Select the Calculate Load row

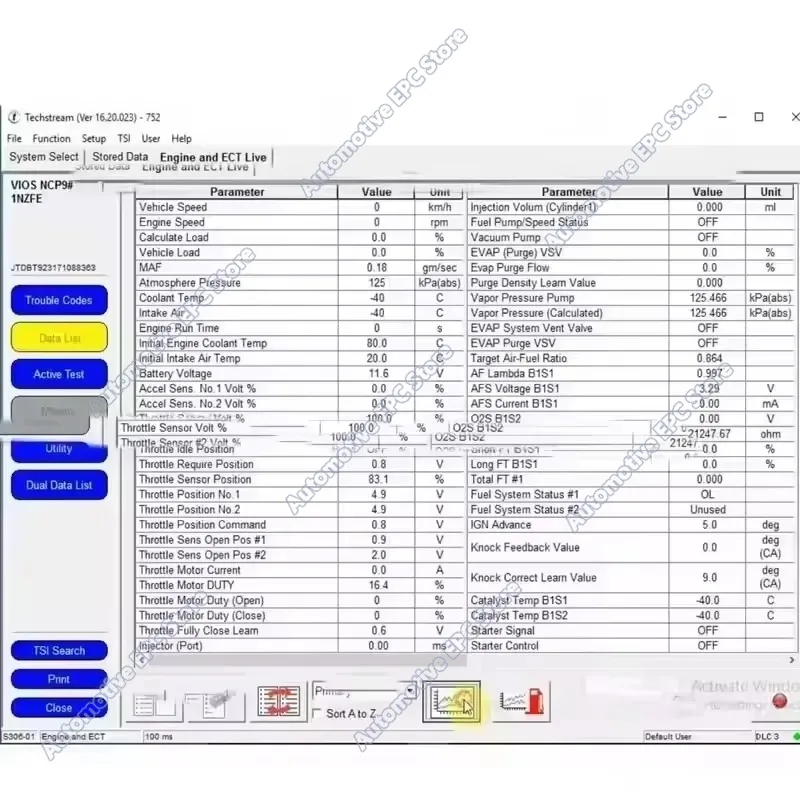click(299, 237)
